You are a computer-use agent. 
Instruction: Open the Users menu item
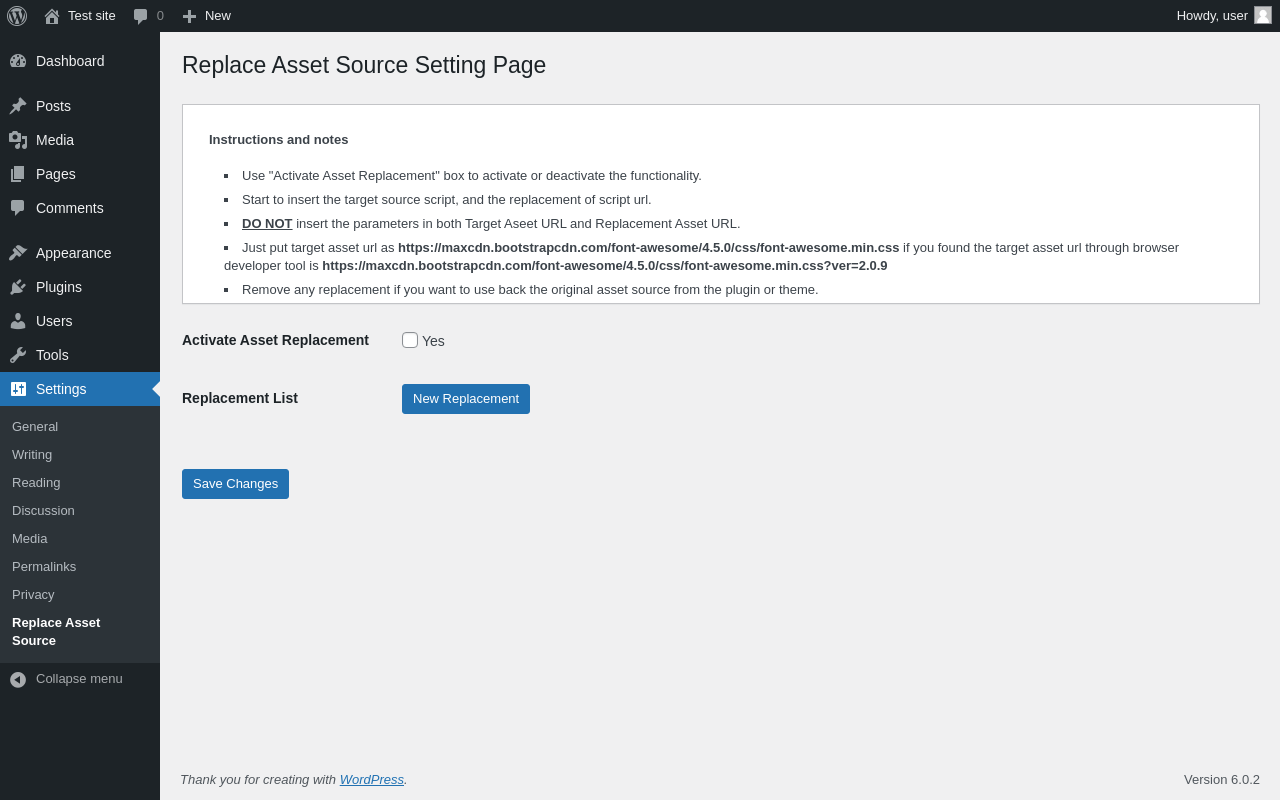pos(54,321)
